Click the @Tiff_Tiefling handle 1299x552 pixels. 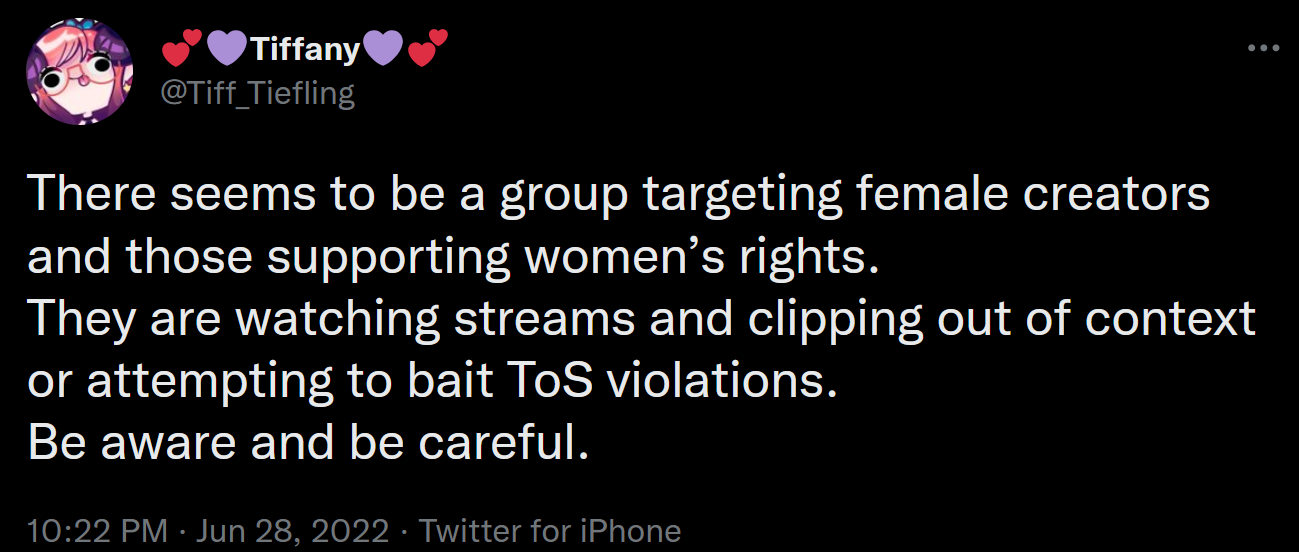[x=257, y=93]
